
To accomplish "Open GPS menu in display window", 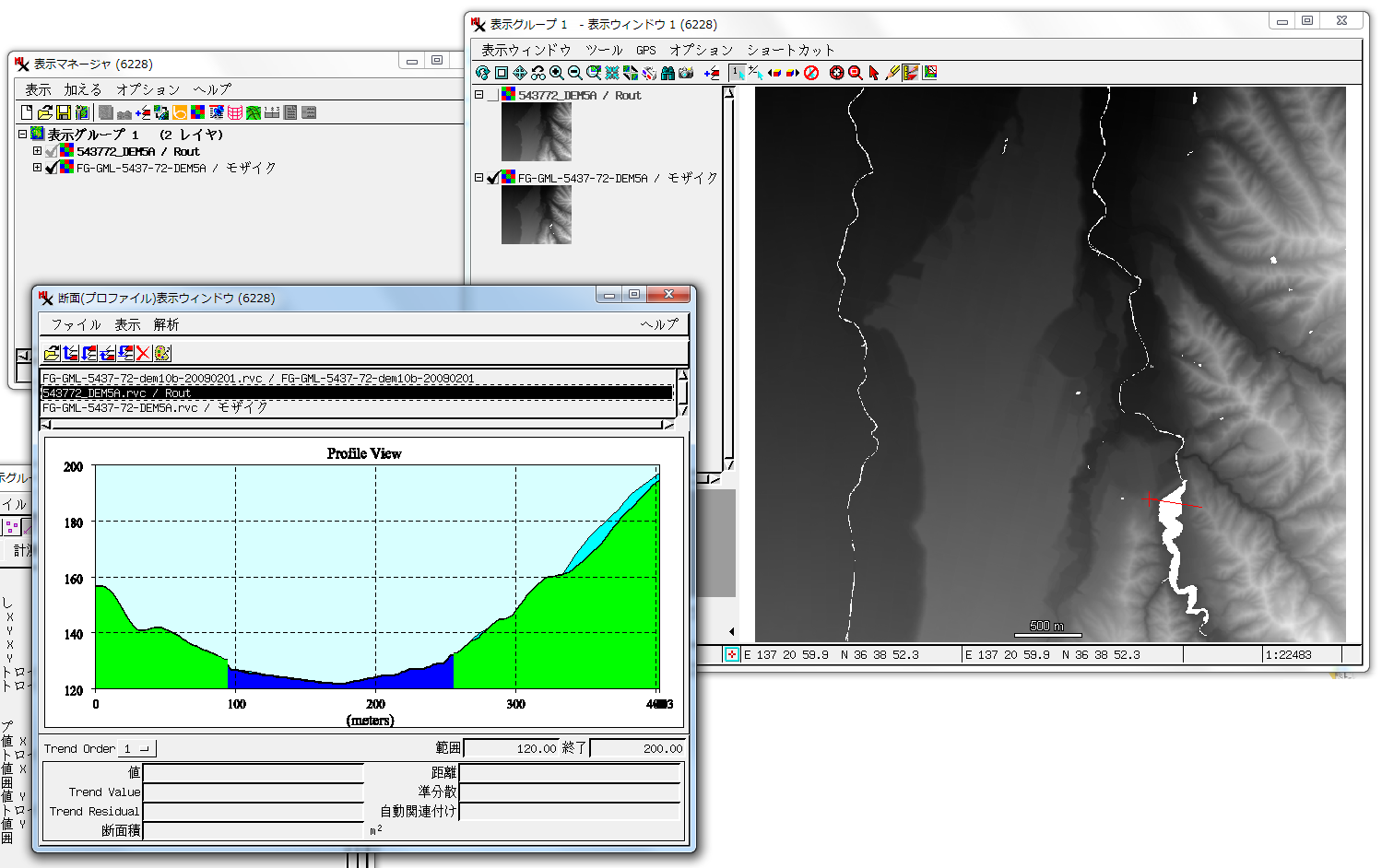I will pyautogui.click(x=646, y=50).
